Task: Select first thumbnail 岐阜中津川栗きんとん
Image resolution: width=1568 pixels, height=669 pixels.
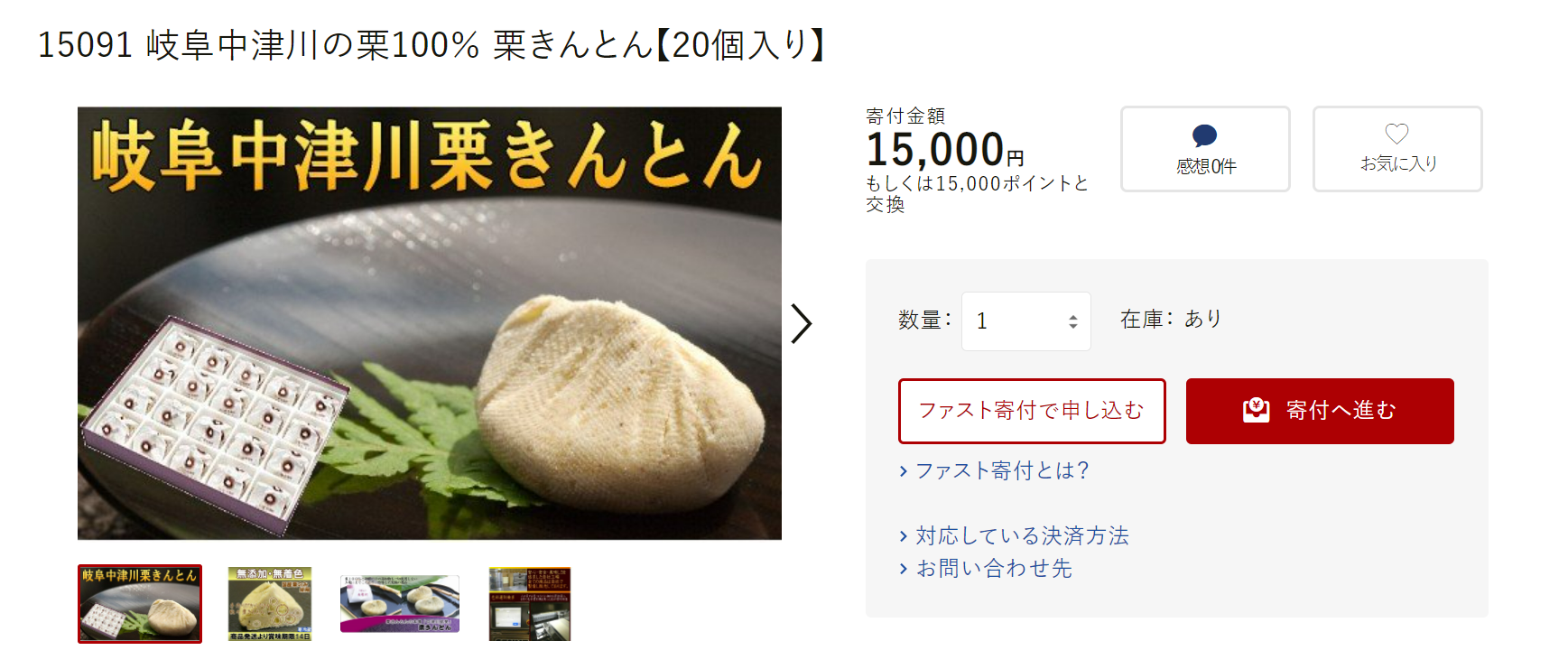Action: [x=140, y=604]
